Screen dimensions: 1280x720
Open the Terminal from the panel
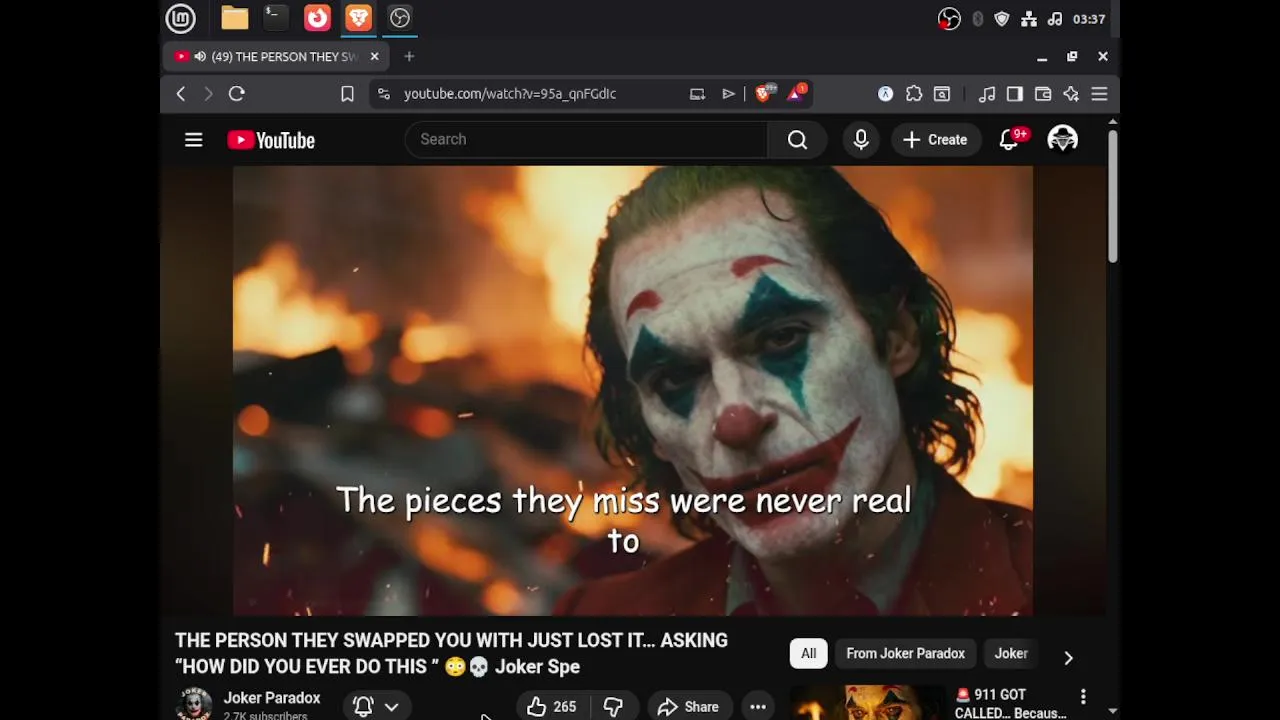tap(276, 18)
